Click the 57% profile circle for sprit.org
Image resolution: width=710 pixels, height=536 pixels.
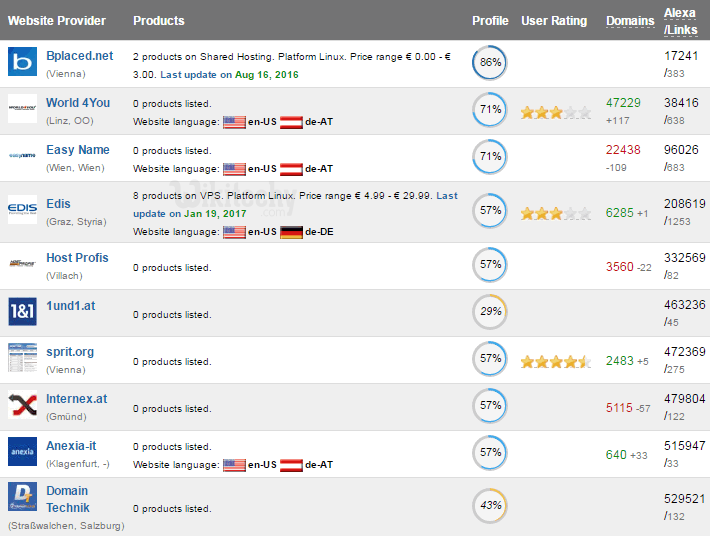pos(490,359)
